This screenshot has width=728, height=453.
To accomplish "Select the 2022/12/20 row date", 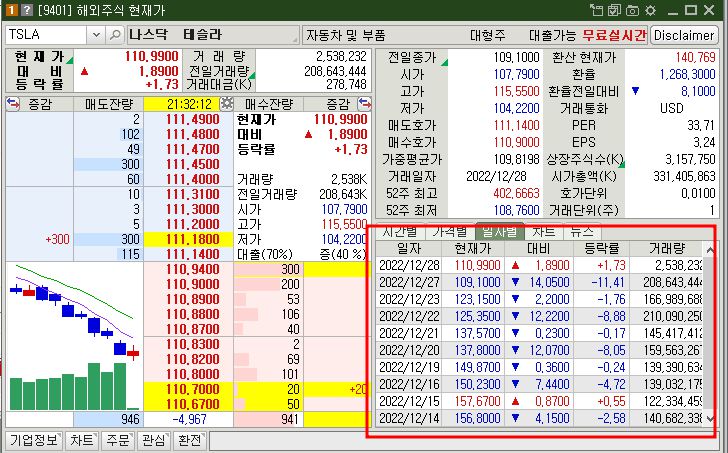I will pyautogui.click(x=409, y=350).
